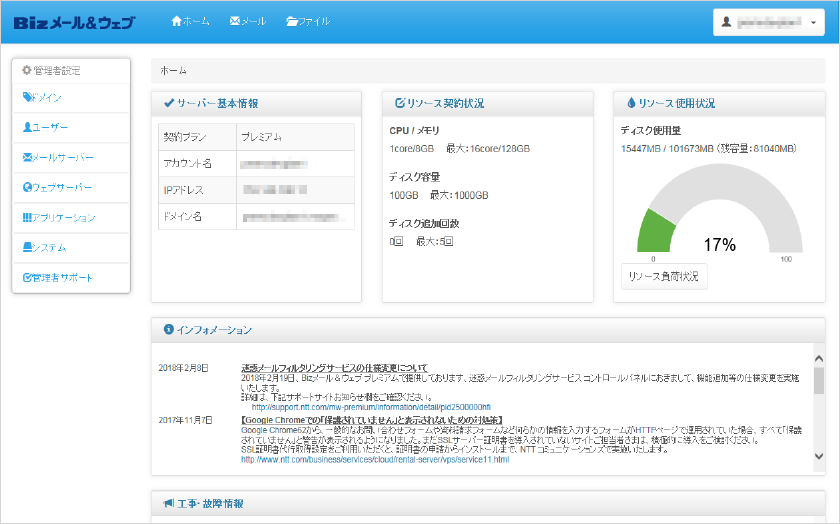This screenshot has height=524, width=840.
Task: Click the edit icon of リソース契約状況
Action: pyautogui.click(x=400, y=103)
